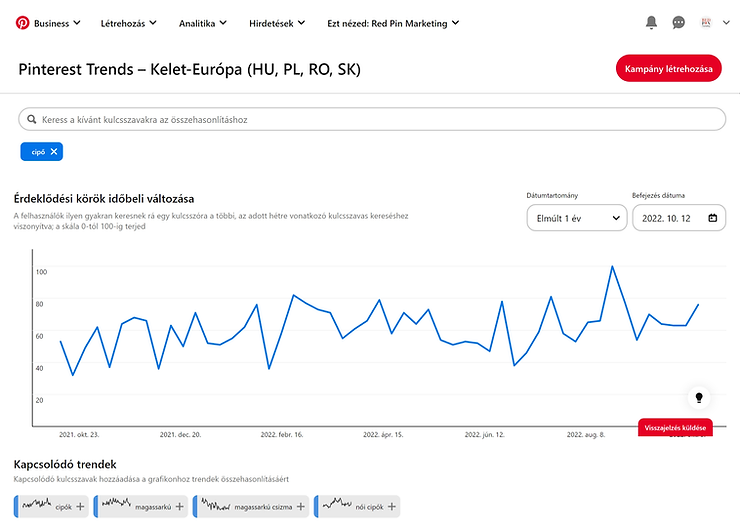
Task: Click the 2021. okt. 23. axis label
Action: coord(79,435)
